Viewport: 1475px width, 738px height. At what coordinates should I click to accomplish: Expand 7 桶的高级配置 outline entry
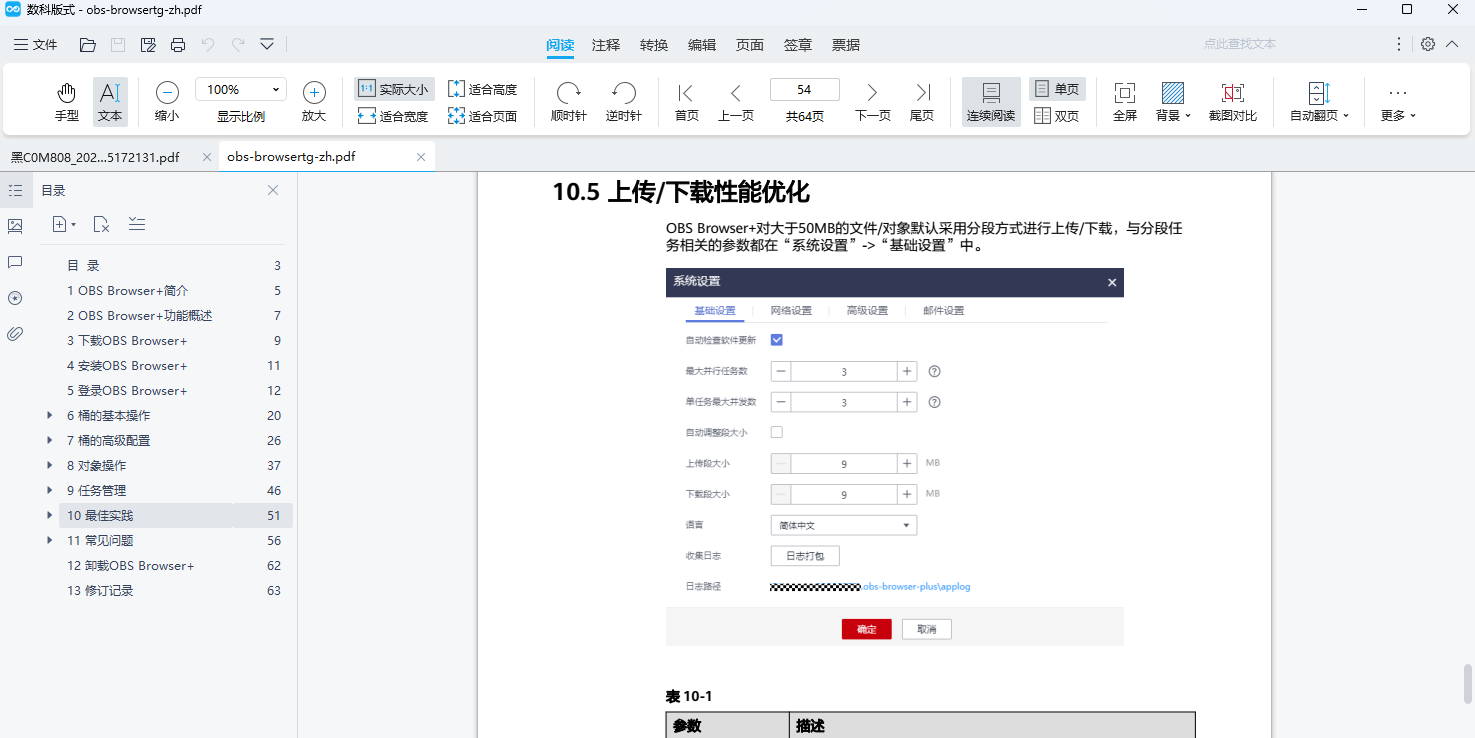tap(50, 440)
